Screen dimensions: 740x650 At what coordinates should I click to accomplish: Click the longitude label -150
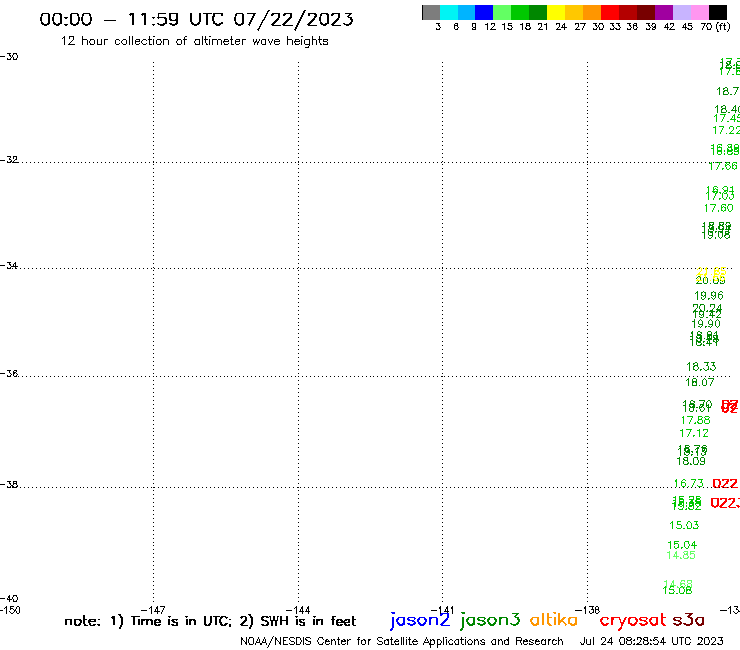click(x=10, y=610)
